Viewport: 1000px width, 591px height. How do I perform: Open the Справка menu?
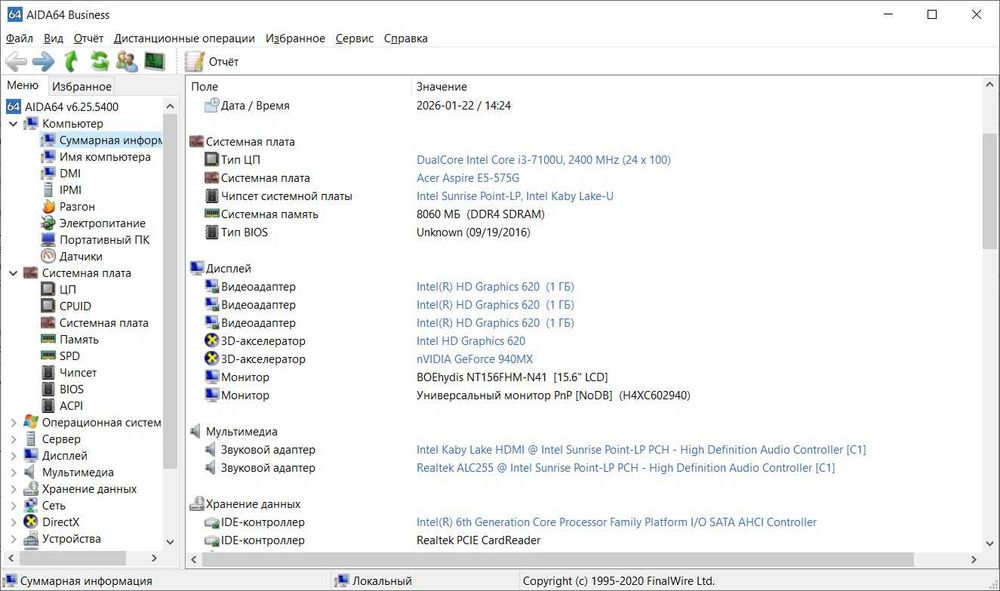tap(406, 38)
